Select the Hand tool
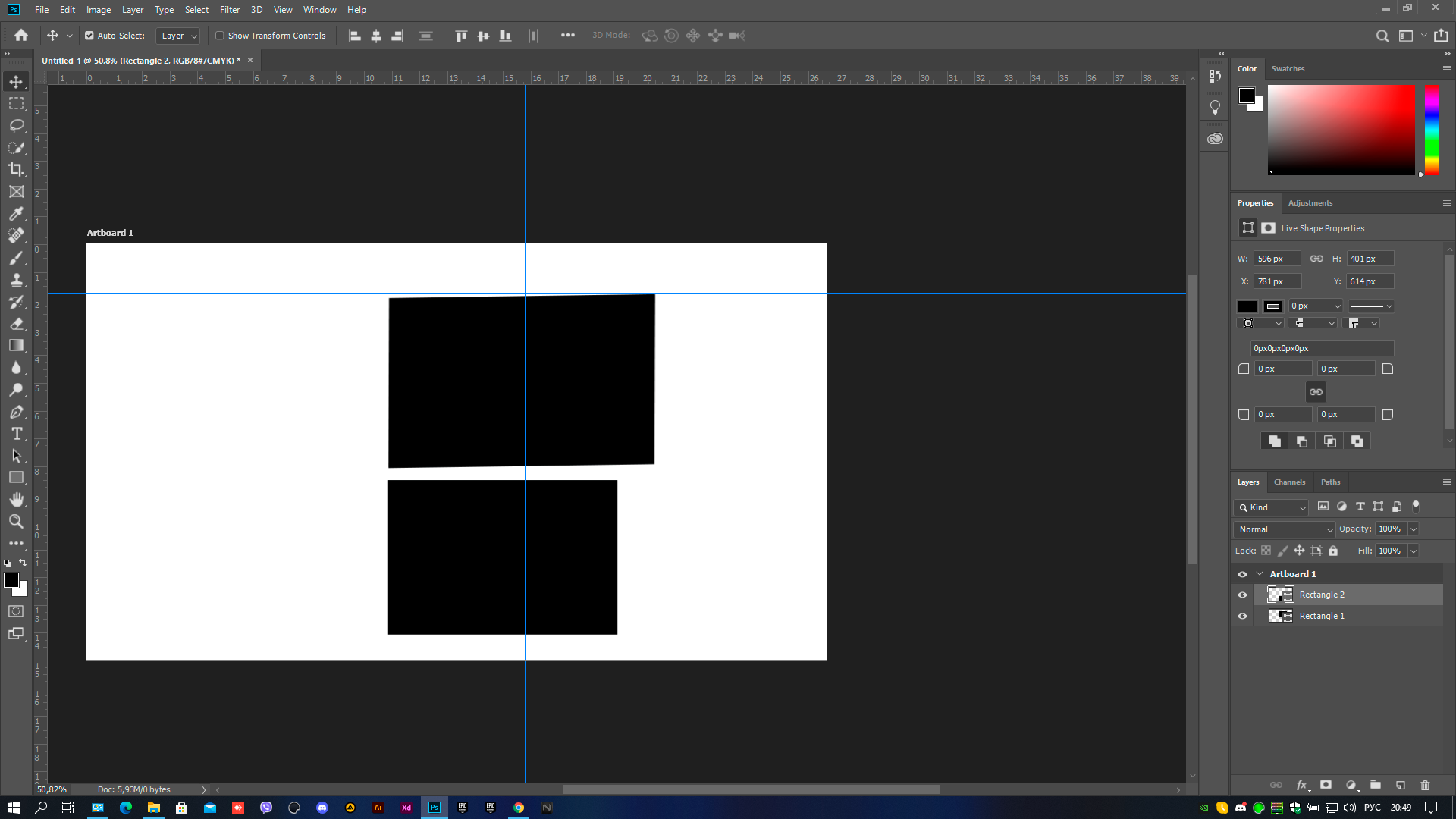Image resolution: width=1456 pixels, height=819 pixels. tap(16, 500)
